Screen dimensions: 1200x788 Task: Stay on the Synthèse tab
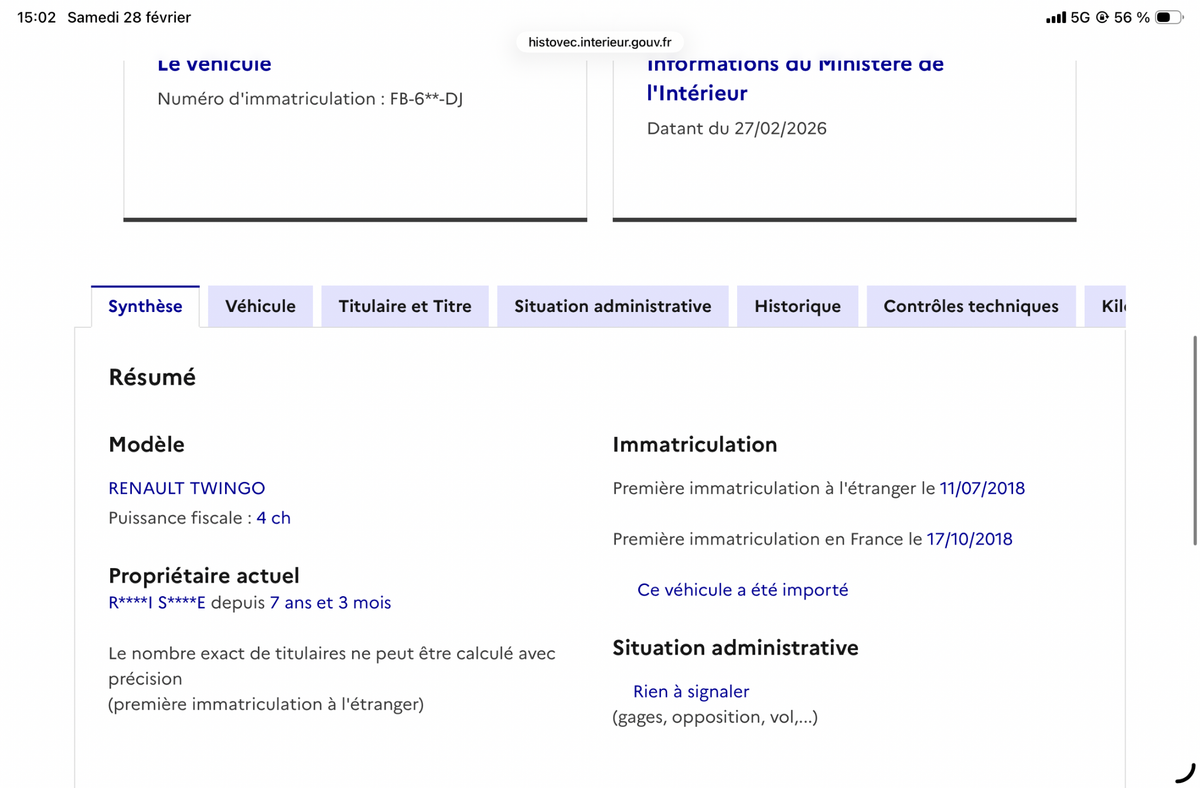pyautogui.click(x=145, y=306)
